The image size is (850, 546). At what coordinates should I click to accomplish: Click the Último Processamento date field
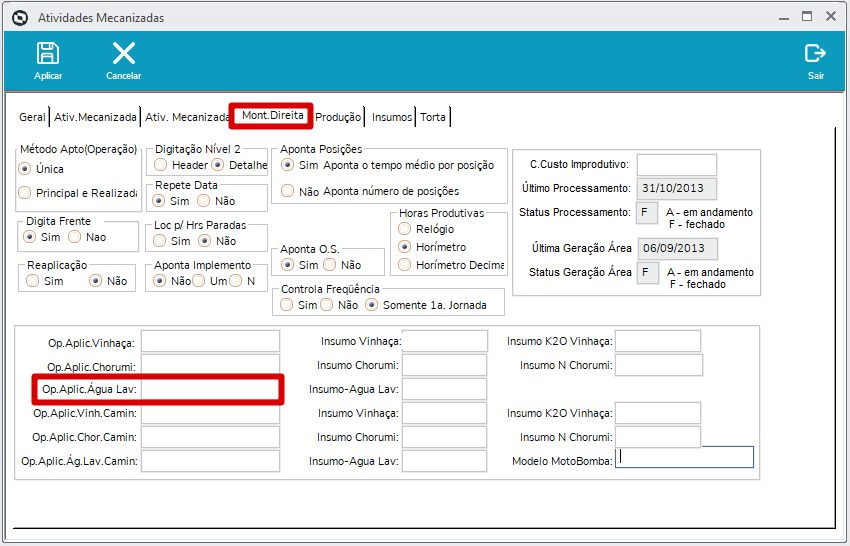click(677, 189)
